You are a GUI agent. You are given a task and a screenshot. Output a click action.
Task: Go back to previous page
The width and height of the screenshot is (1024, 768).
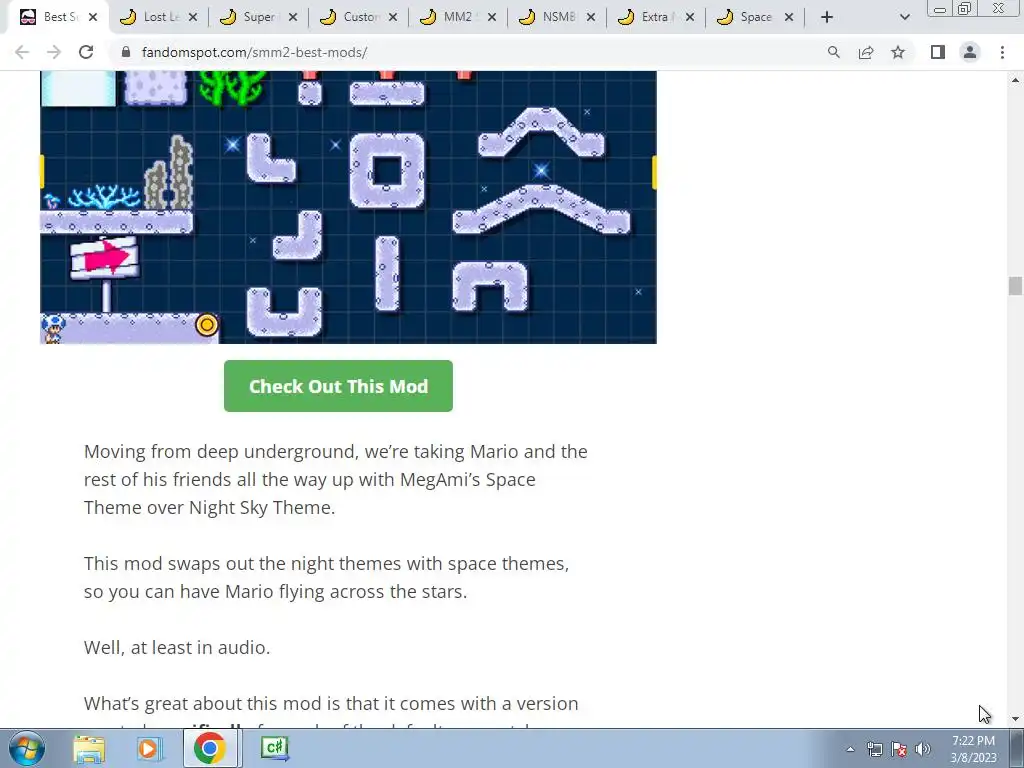(22, 52)
